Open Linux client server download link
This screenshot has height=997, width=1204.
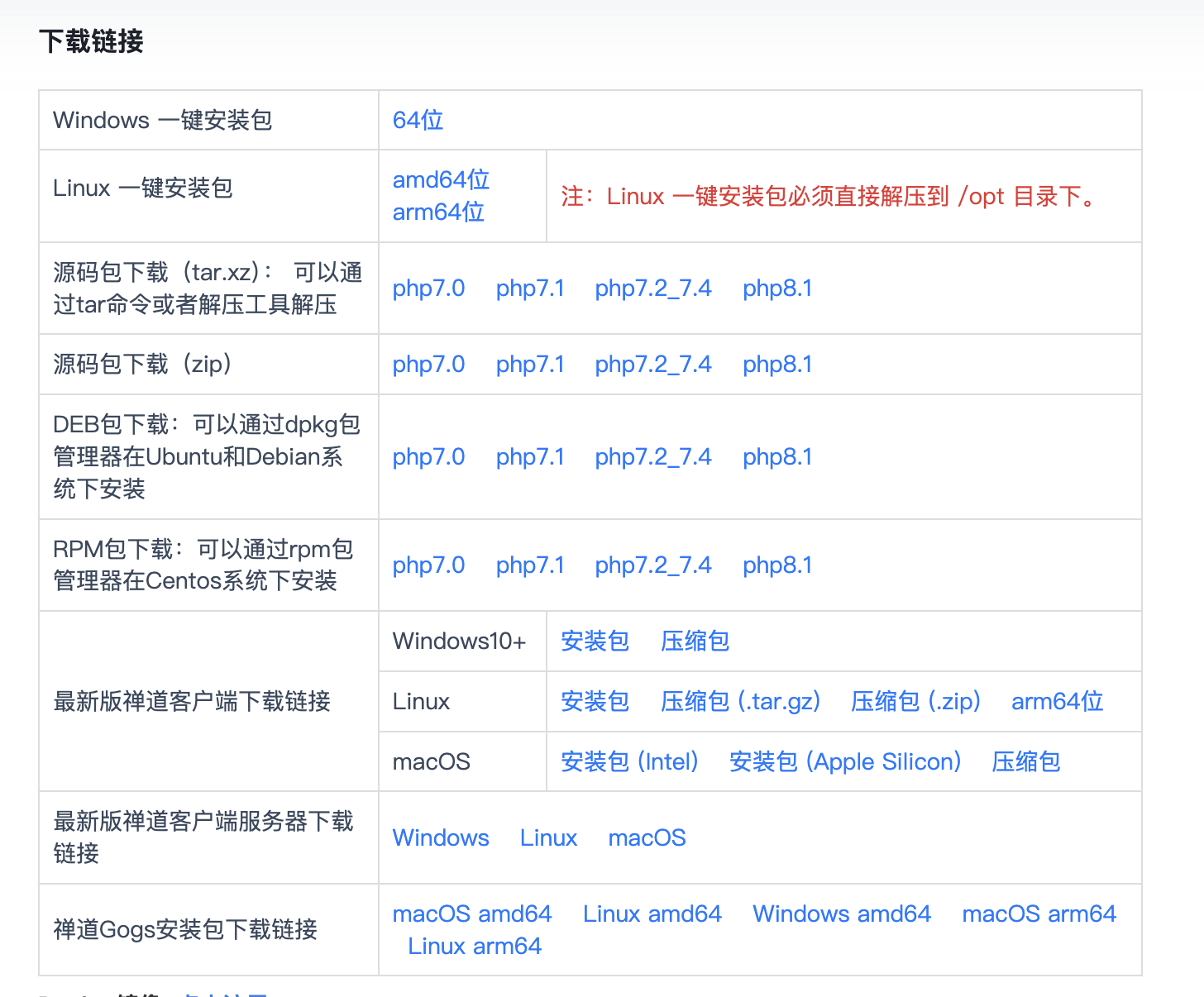click(548, 837)
